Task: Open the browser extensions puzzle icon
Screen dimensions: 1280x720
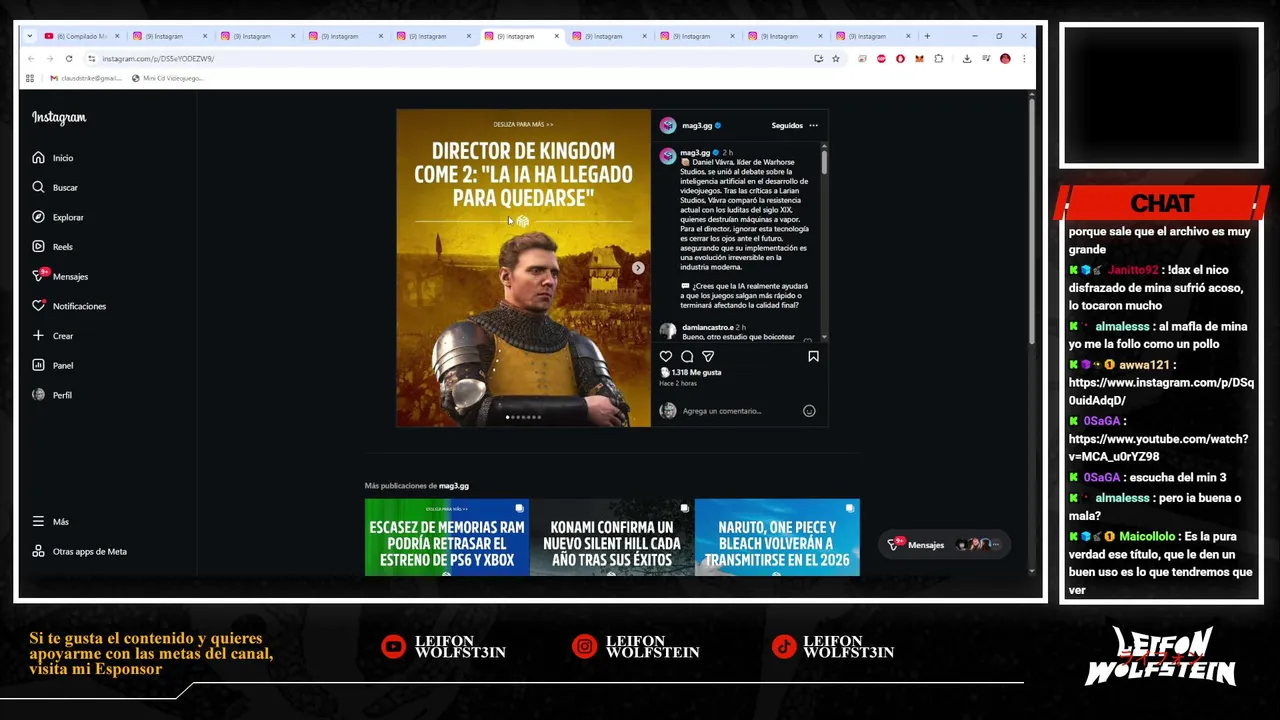Action: coord(938,59)
